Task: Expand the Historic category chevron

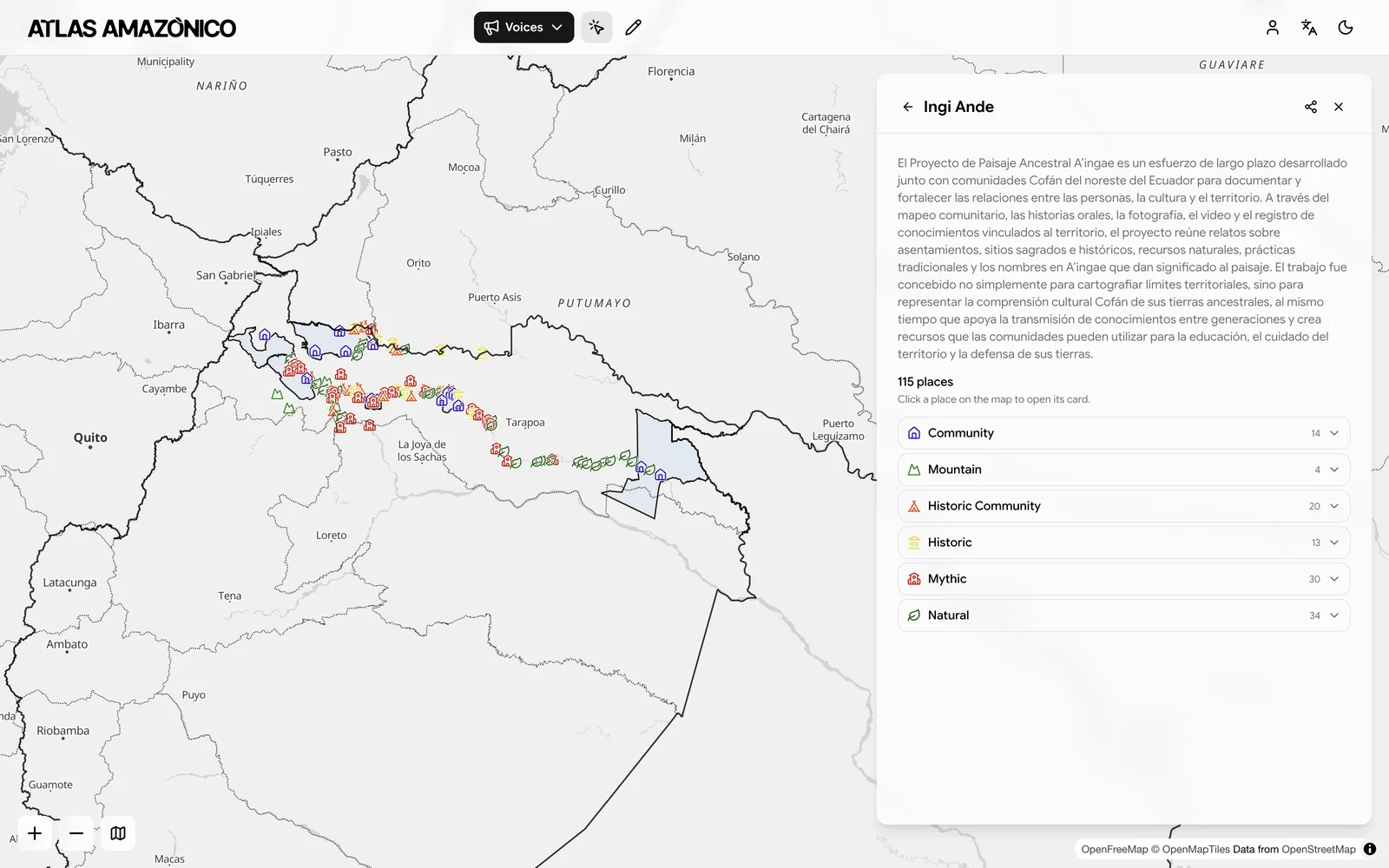Action: point(1334,542)
